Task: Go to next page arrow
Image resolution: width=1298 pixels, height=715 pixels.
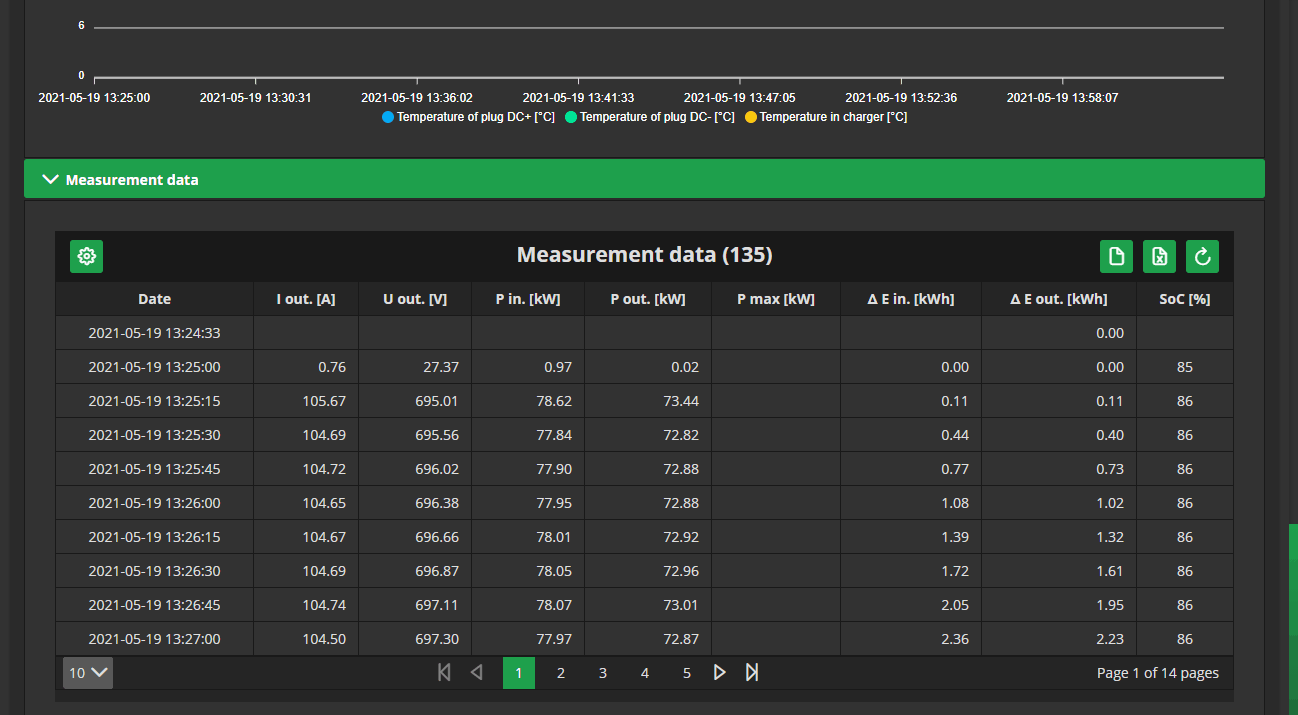Action: (x=719, y=673)
